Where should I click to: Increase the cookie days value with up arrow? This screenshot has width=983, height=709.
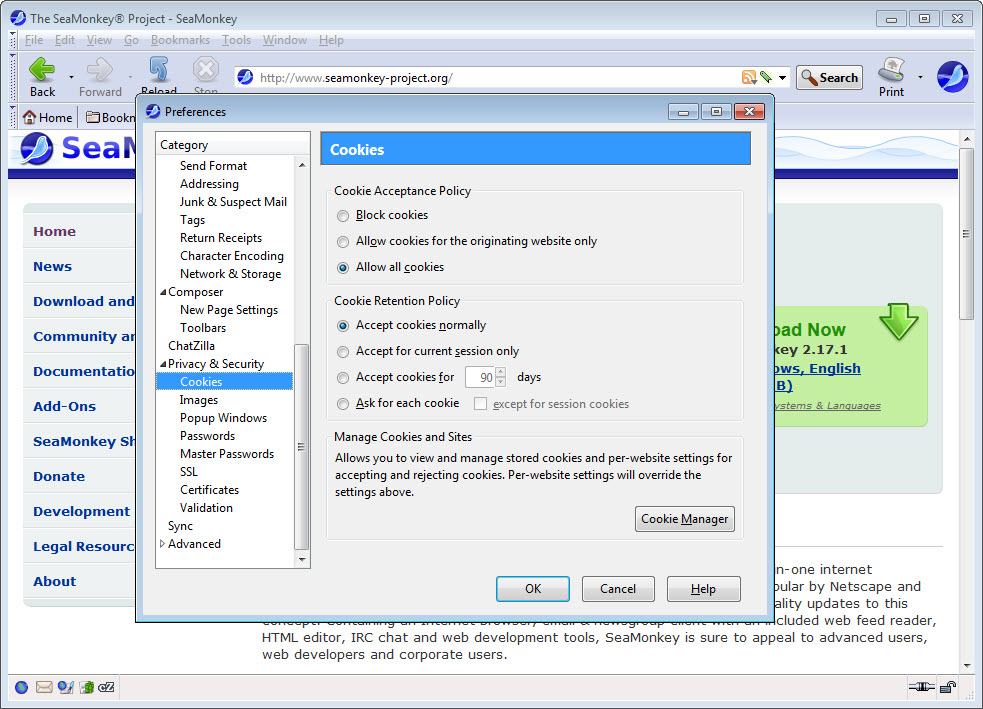click(500, 372)
